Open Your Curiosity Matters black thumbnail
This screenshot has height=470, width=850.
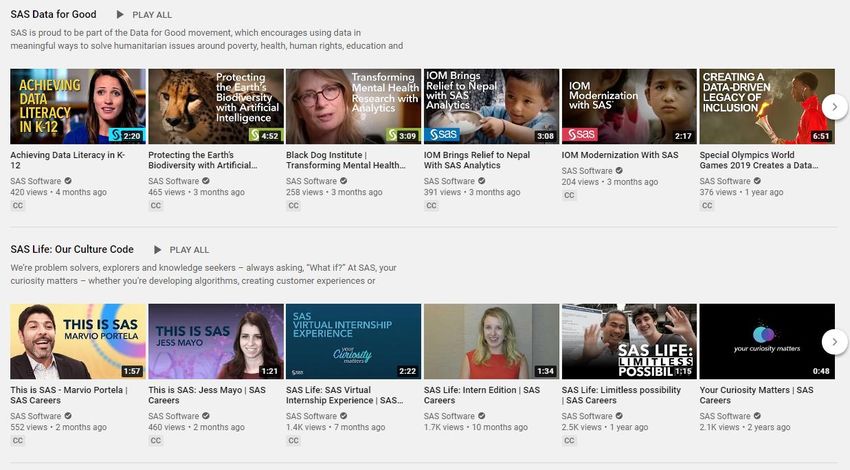pyautogui.click(x=767, y=341)
